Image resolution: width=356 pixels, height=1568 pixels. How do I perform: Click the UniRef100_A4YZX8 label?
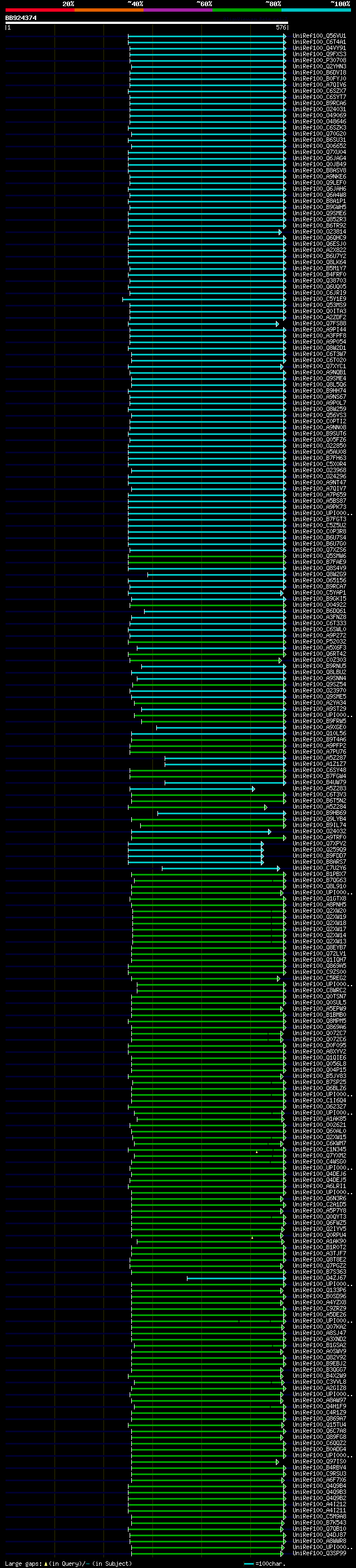click(x=319, y=1303)
